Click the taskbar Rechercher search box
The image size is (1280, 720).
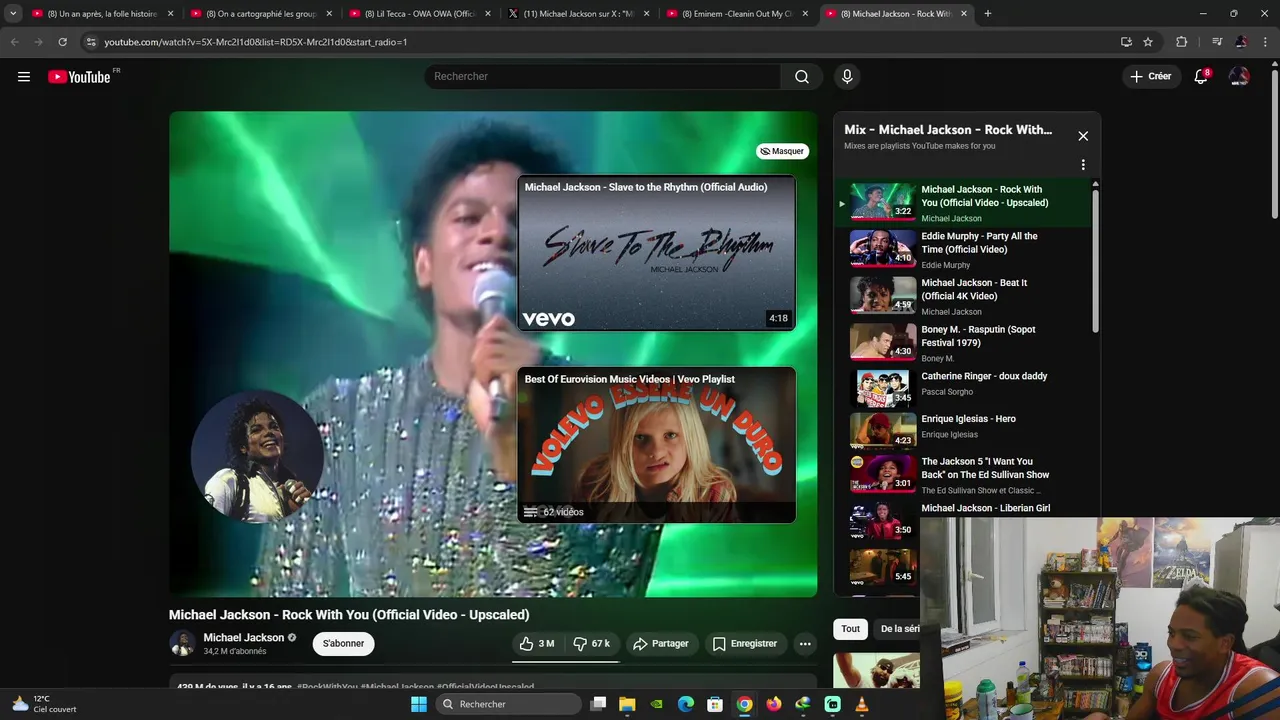pos(509,704)
